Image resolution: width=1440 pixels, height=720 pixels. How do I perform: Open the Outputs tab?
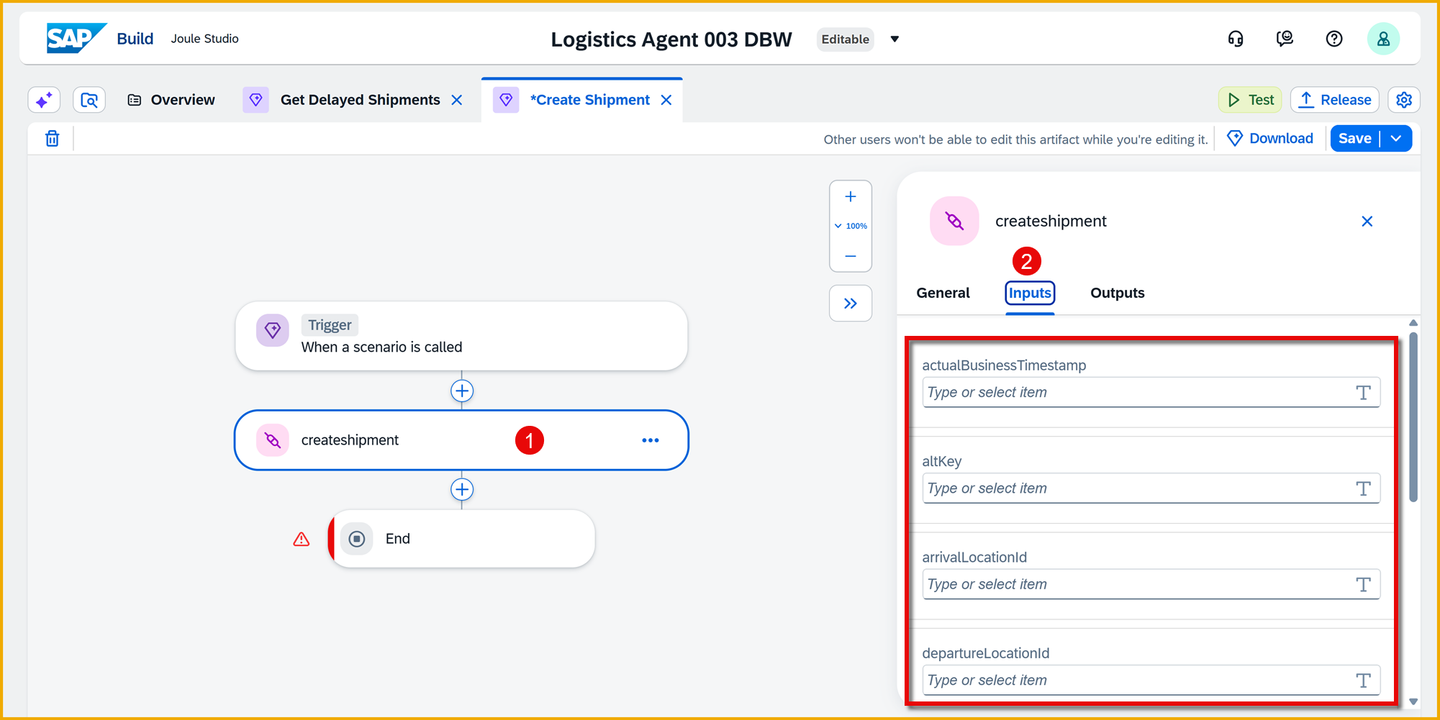(x=1118, y=293)
